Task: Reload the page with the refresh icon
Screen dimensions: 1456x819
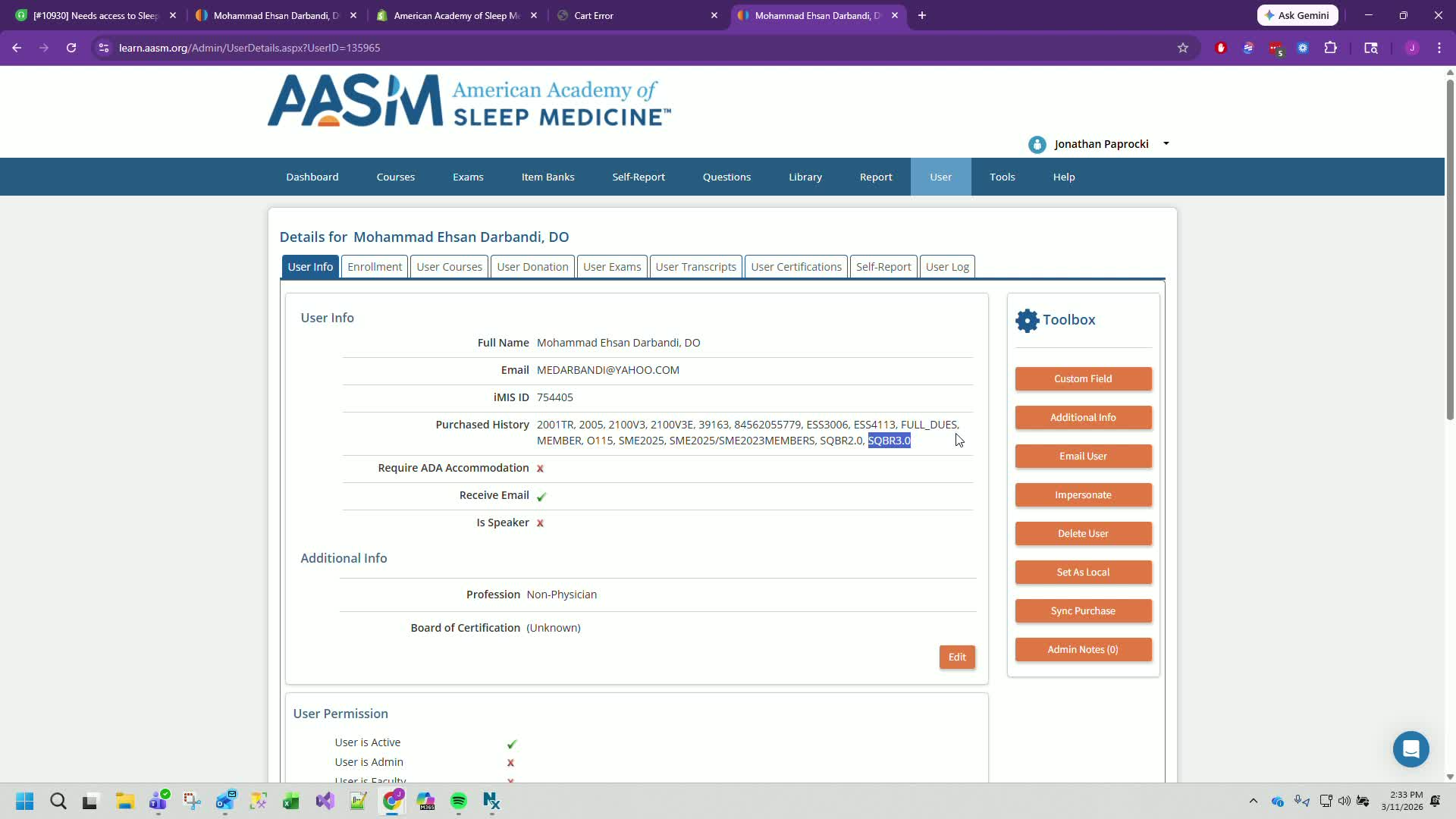Action: coord(71,48)
